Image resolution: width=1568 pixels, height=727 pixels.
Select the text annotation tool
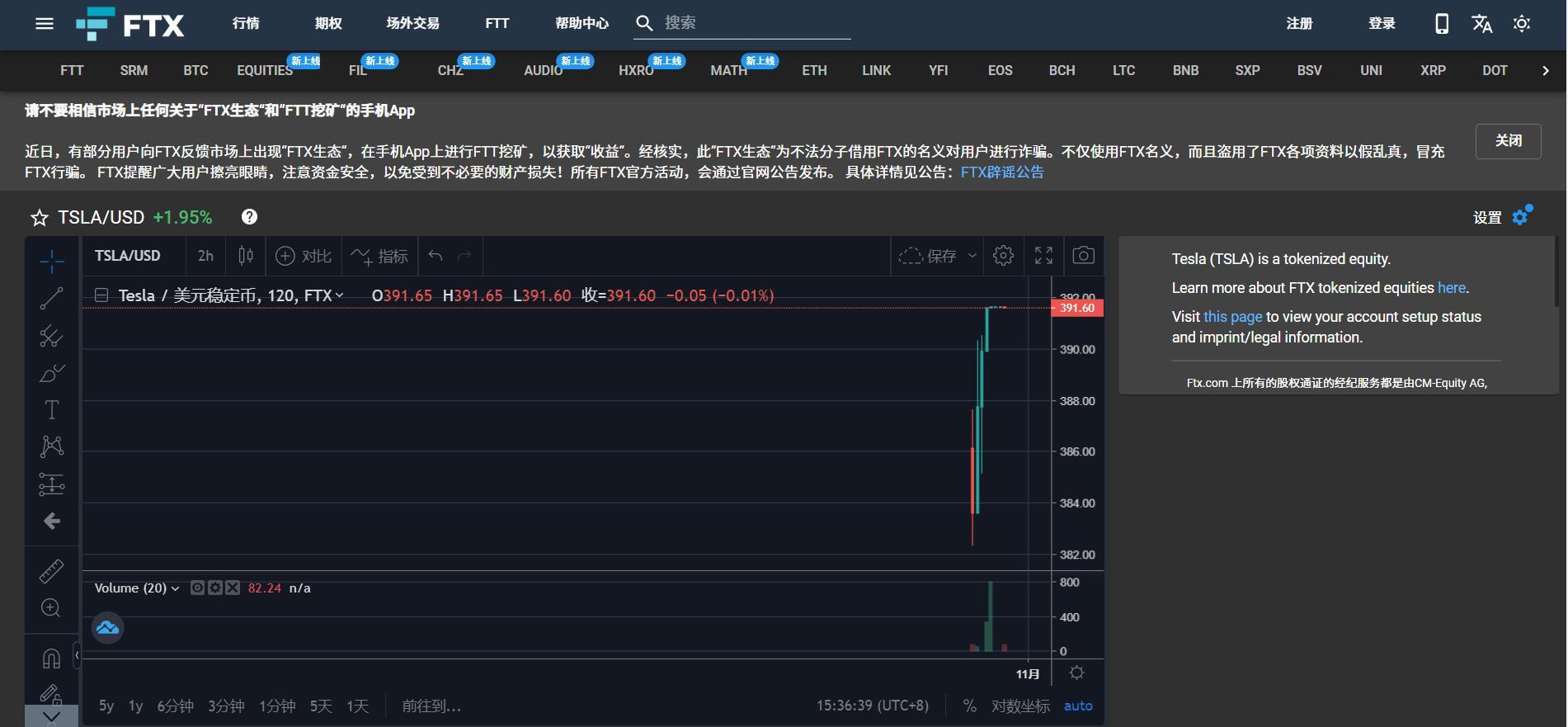point(51,410)
